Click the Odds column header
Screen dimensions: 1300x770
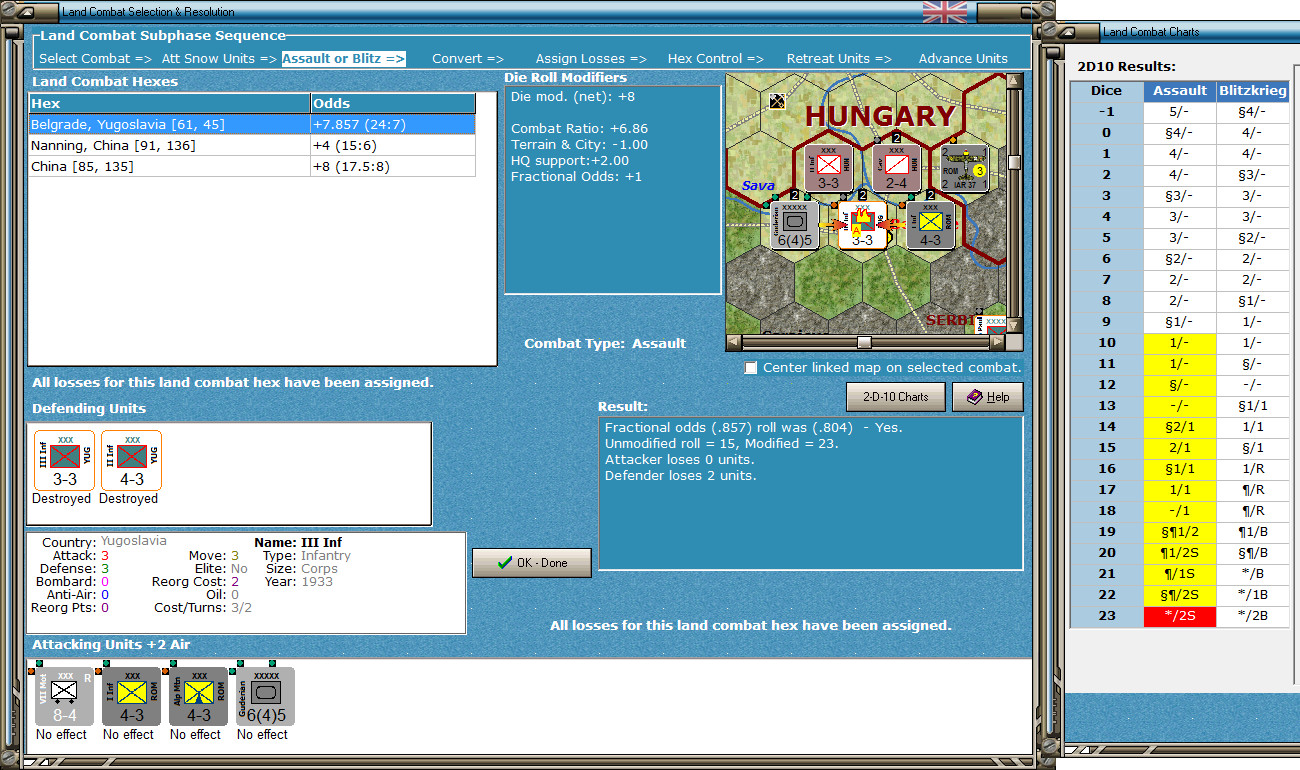click(x=393, y=104)
